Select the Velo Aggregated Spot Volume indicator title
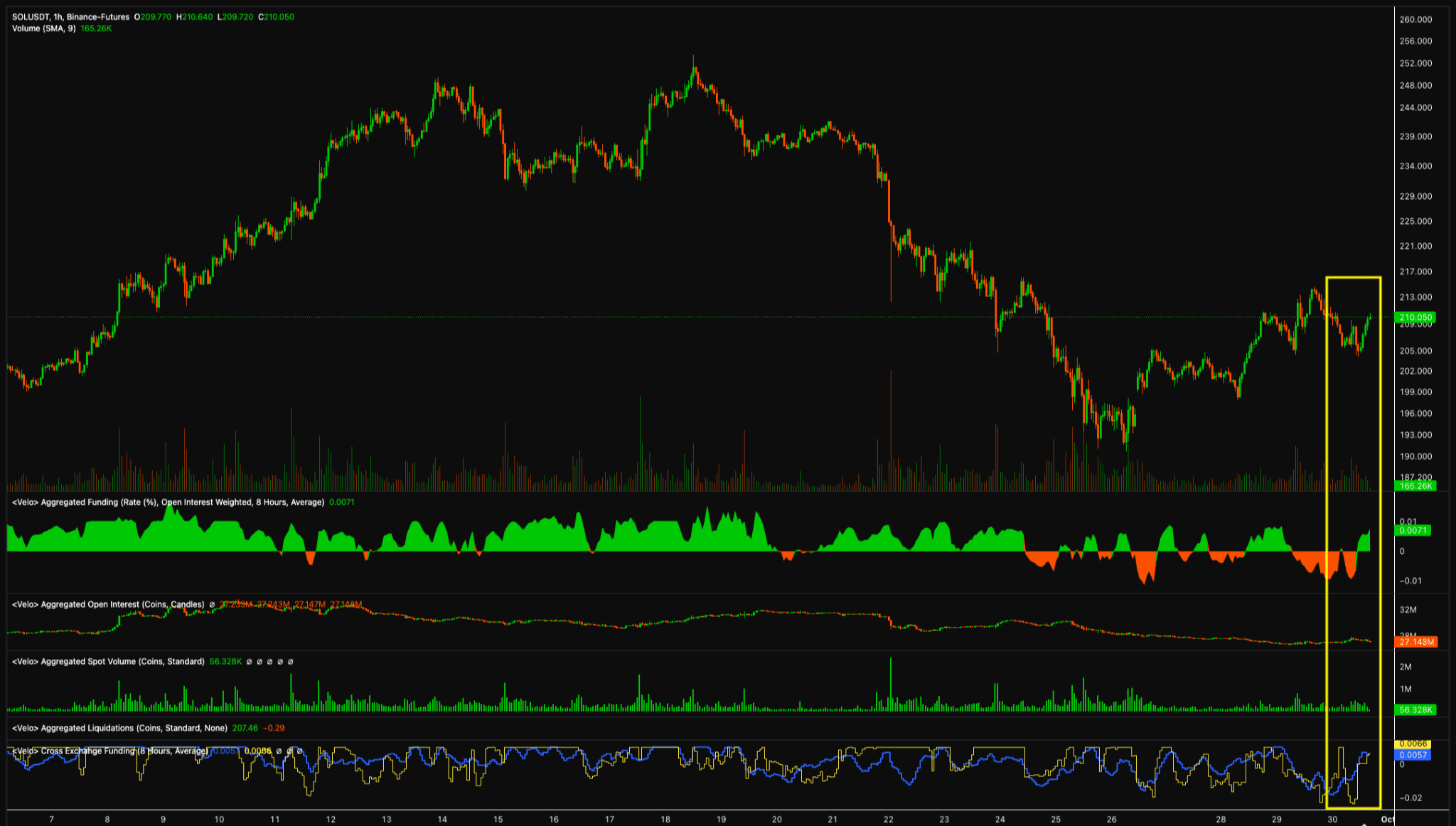The image size is (1456, 826). 108,662
